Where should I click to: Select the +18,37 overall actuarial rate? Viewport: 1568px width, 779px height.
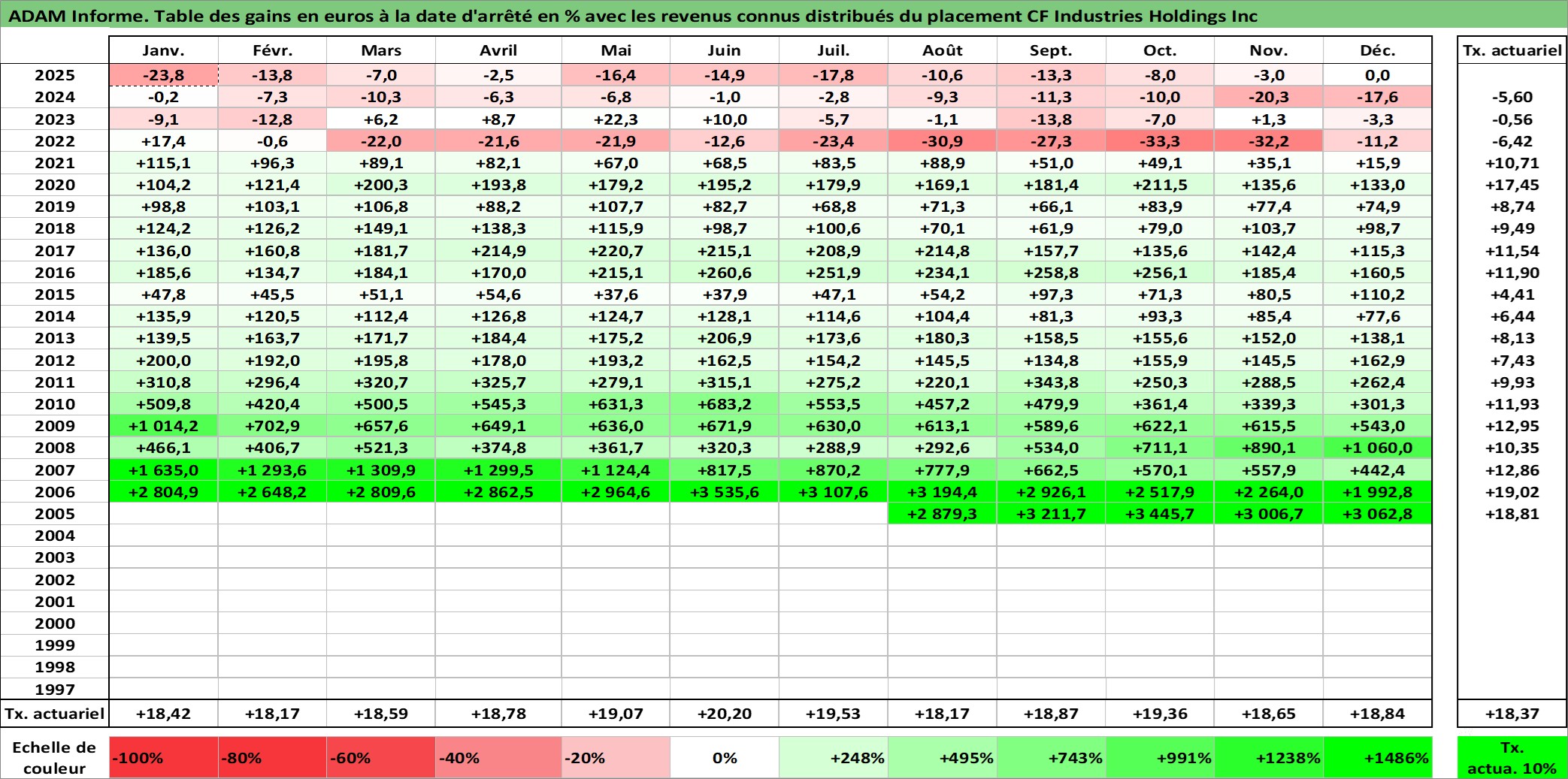pos(1512,714)
